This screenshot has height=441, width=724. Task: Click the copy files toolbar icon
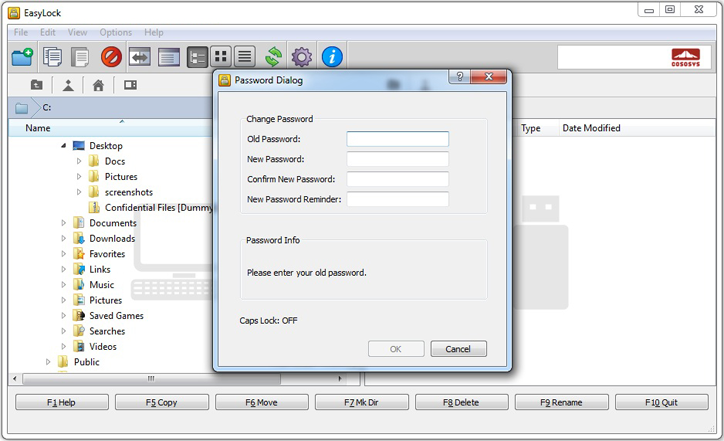tap(52, 57)
